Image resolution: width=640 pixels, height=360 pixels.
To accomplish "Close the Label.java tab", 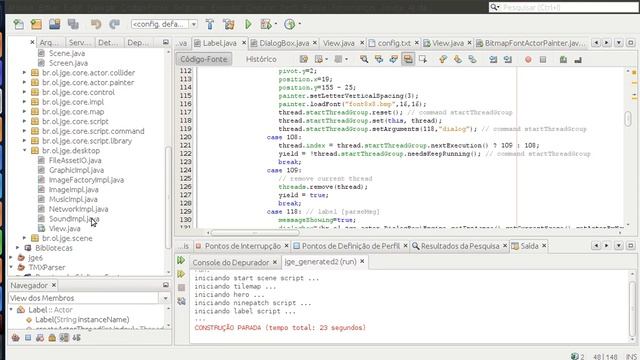I will [244, 42].
